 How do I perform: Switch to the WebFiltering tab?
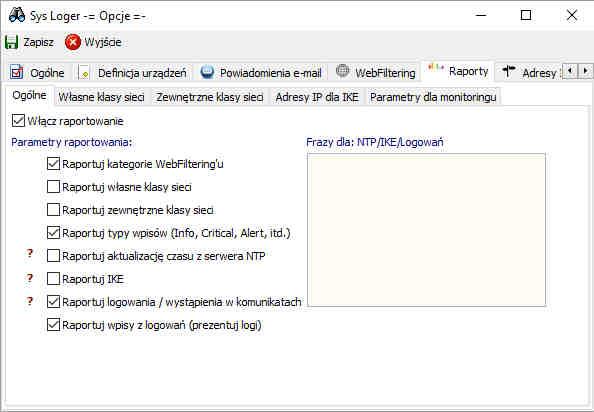pyautogui.click(x=376, y=72)
